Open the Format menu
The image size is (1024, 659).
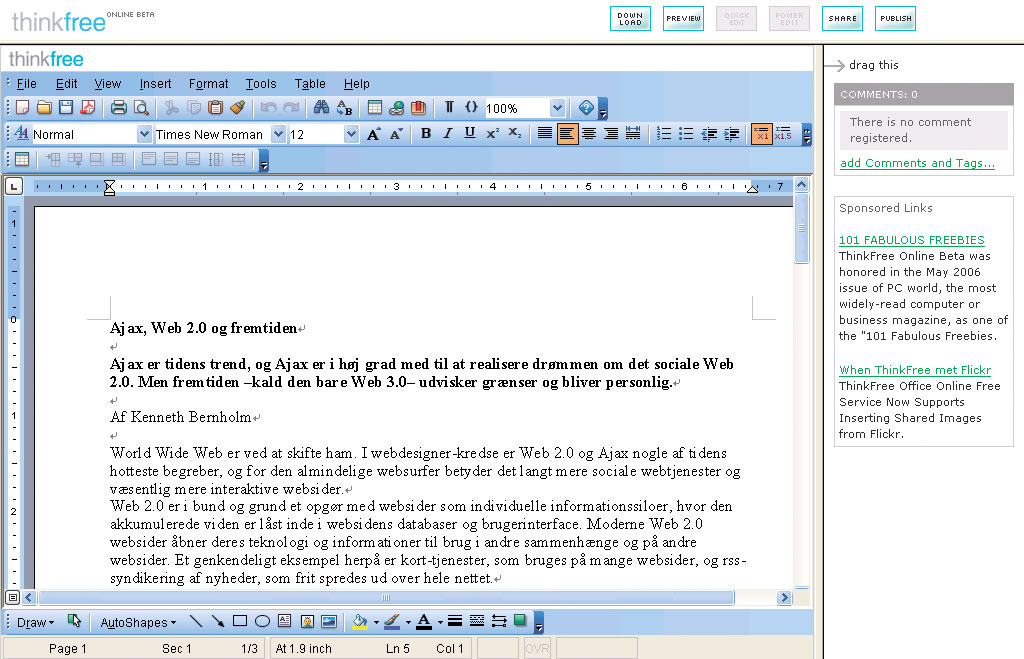tap(208, 84)
